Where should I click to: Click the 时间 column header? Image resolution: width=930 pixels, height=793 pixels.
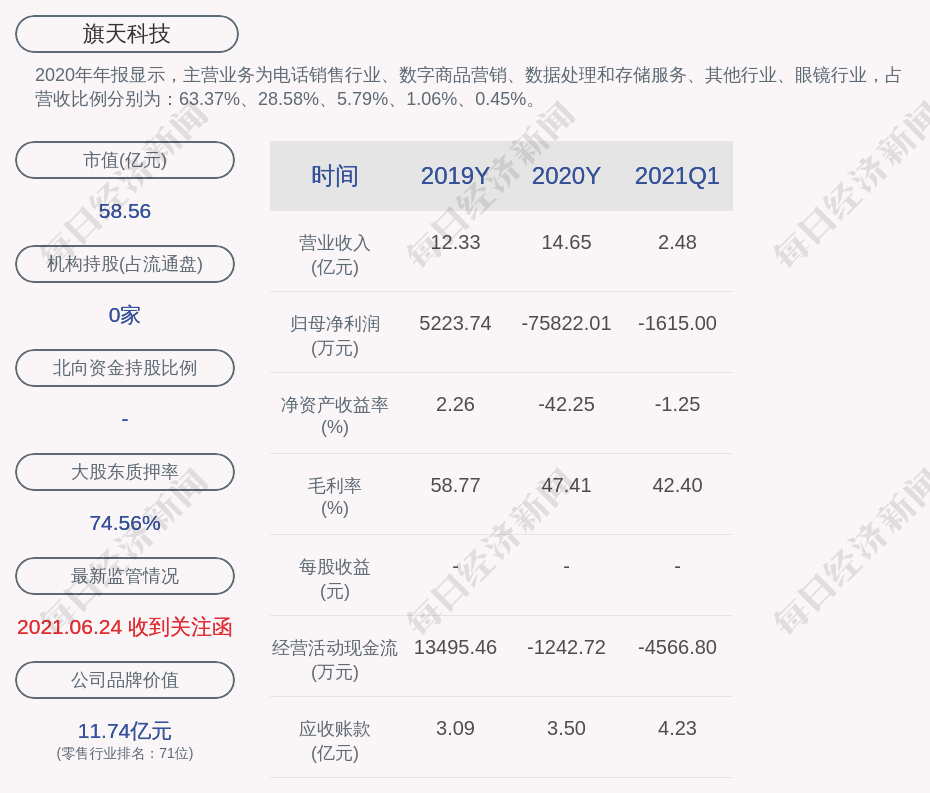[335, 176]
